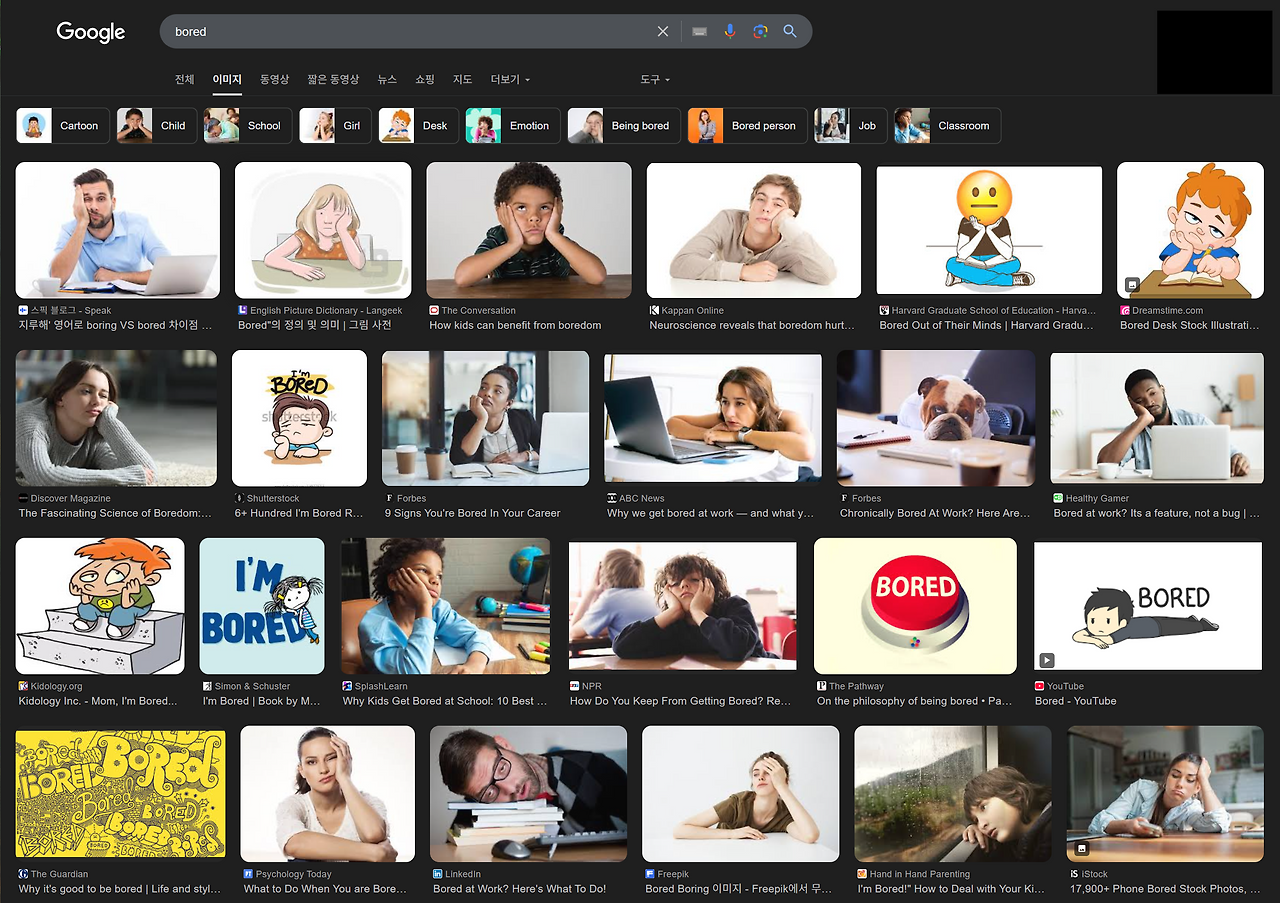The height and width of the screenshot is (903, 1280).
Task: Go to the 뉴스 tab
Action: pyautogui.click(x=387, y=79)
